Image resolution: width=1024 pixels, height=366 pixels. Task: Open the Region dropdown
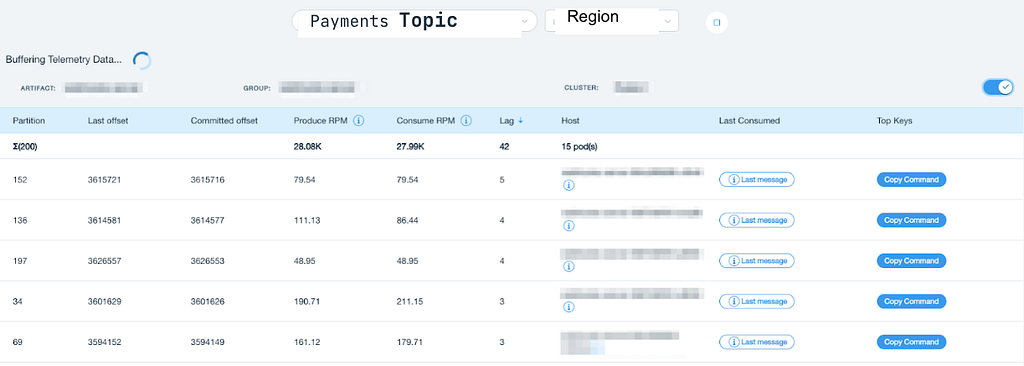tap(612, 21)
